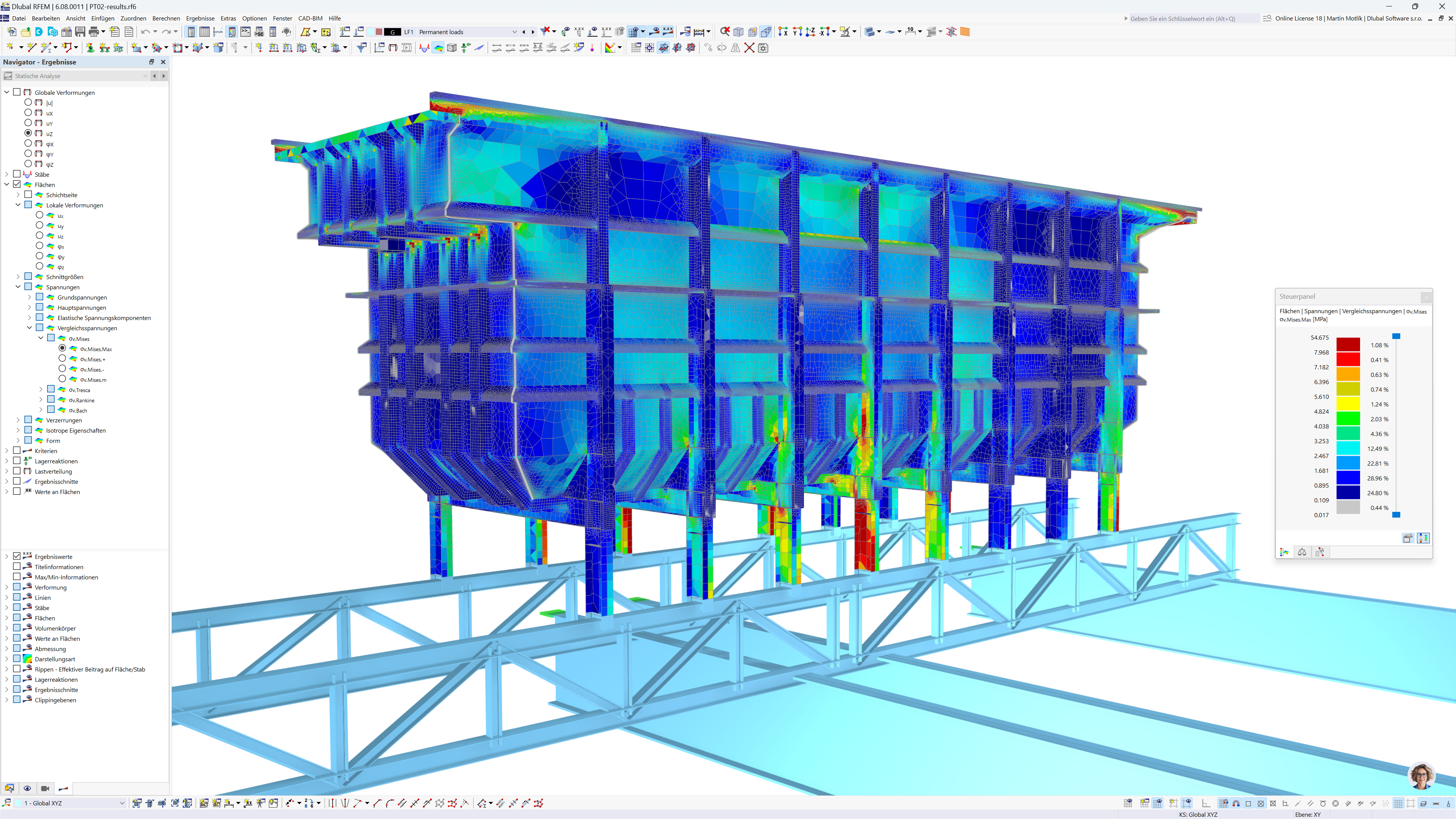1456x819 pixels.
Task: Select σv,Mises,+ stress radio button
Action: coord(62,358)
